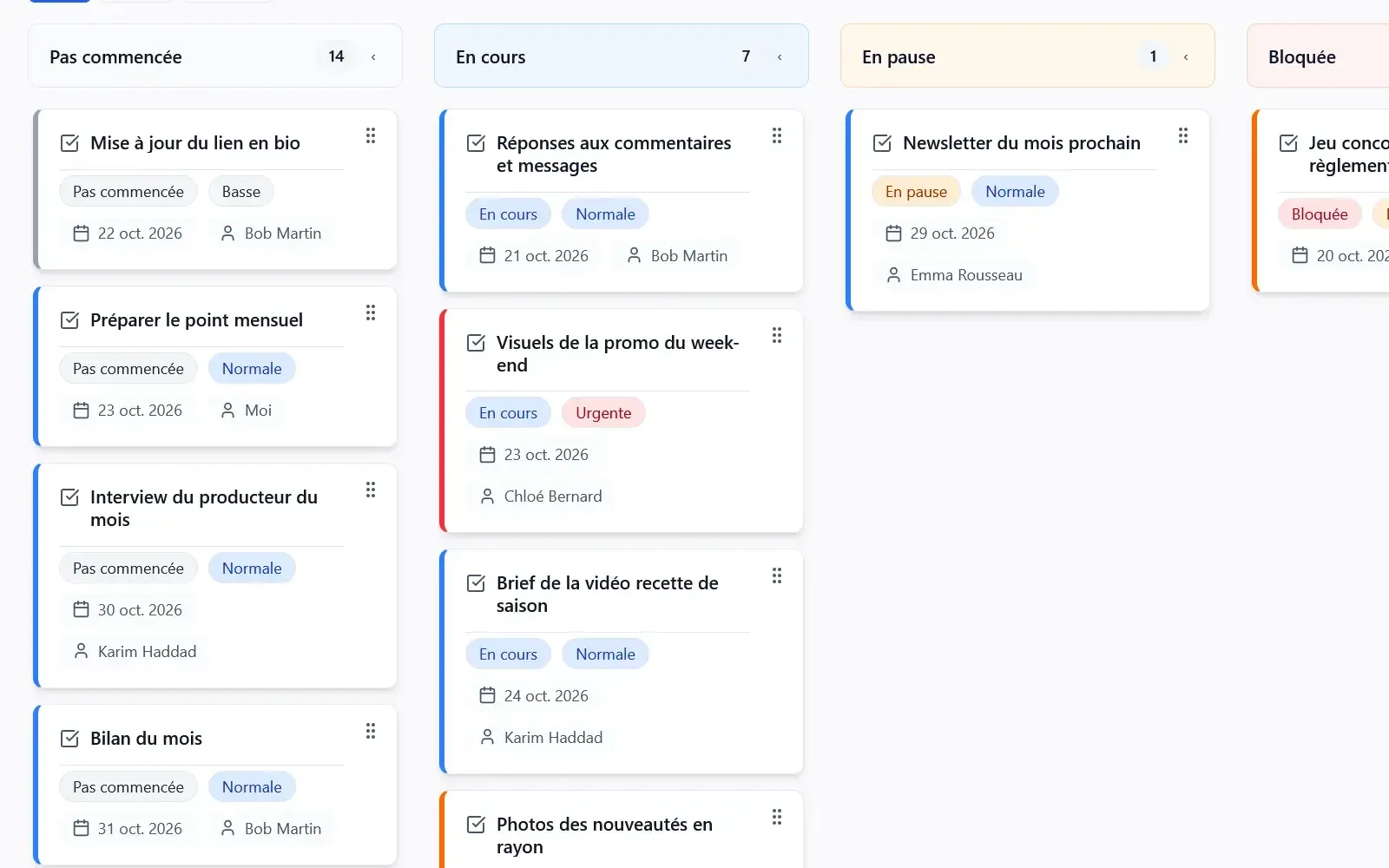Mark Préparer le point mensuel as done
The image size is (1389, 868).
(69, 320)
